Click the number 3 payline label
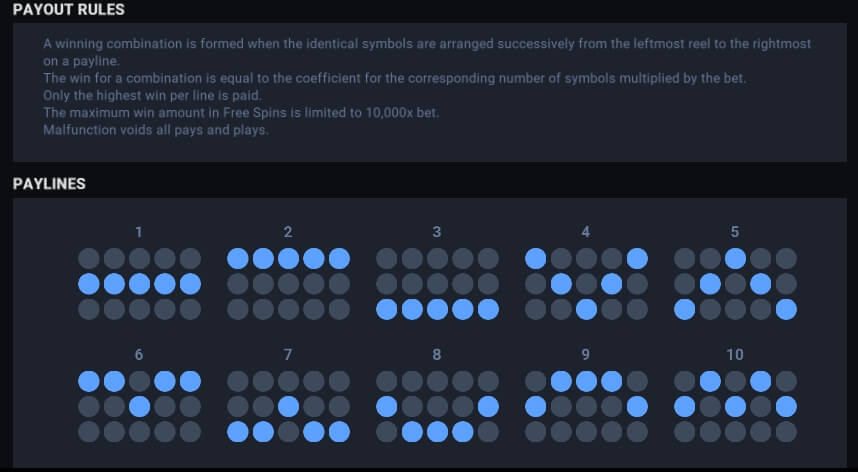The height and width of the screenshot is (472, 858). pos(437,232)
